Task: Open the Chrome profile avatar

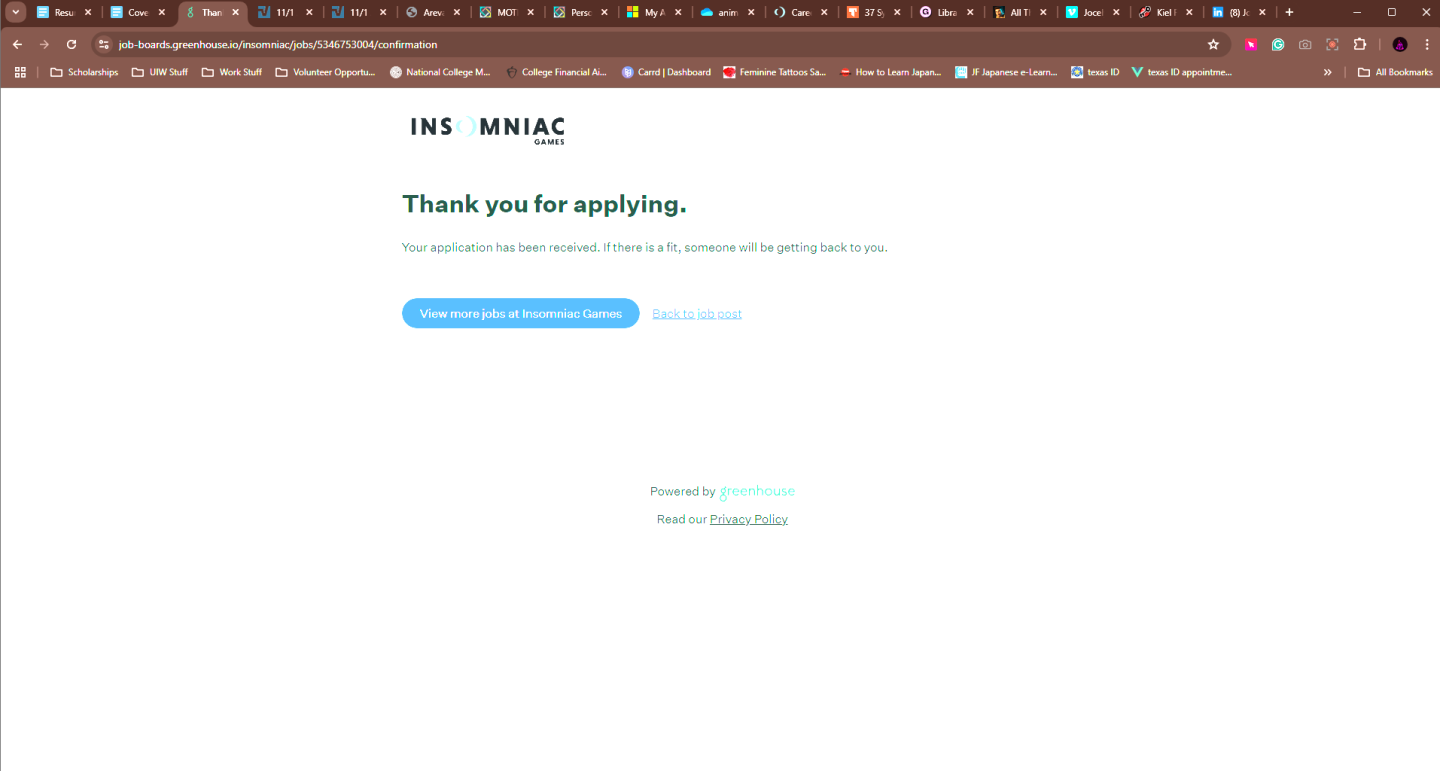Action: (1400, 44)
